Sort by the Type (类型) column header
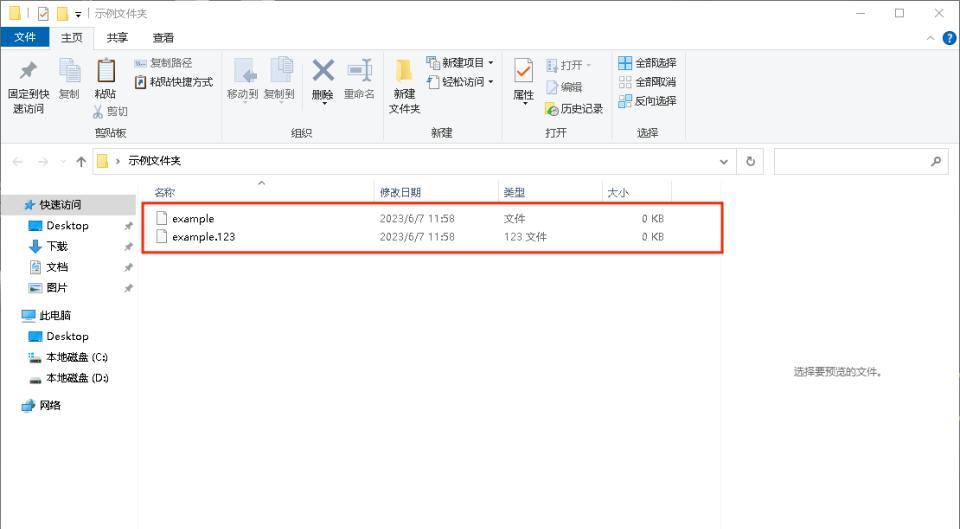Viewport: 960px width, 529px height. coord(514,192)
